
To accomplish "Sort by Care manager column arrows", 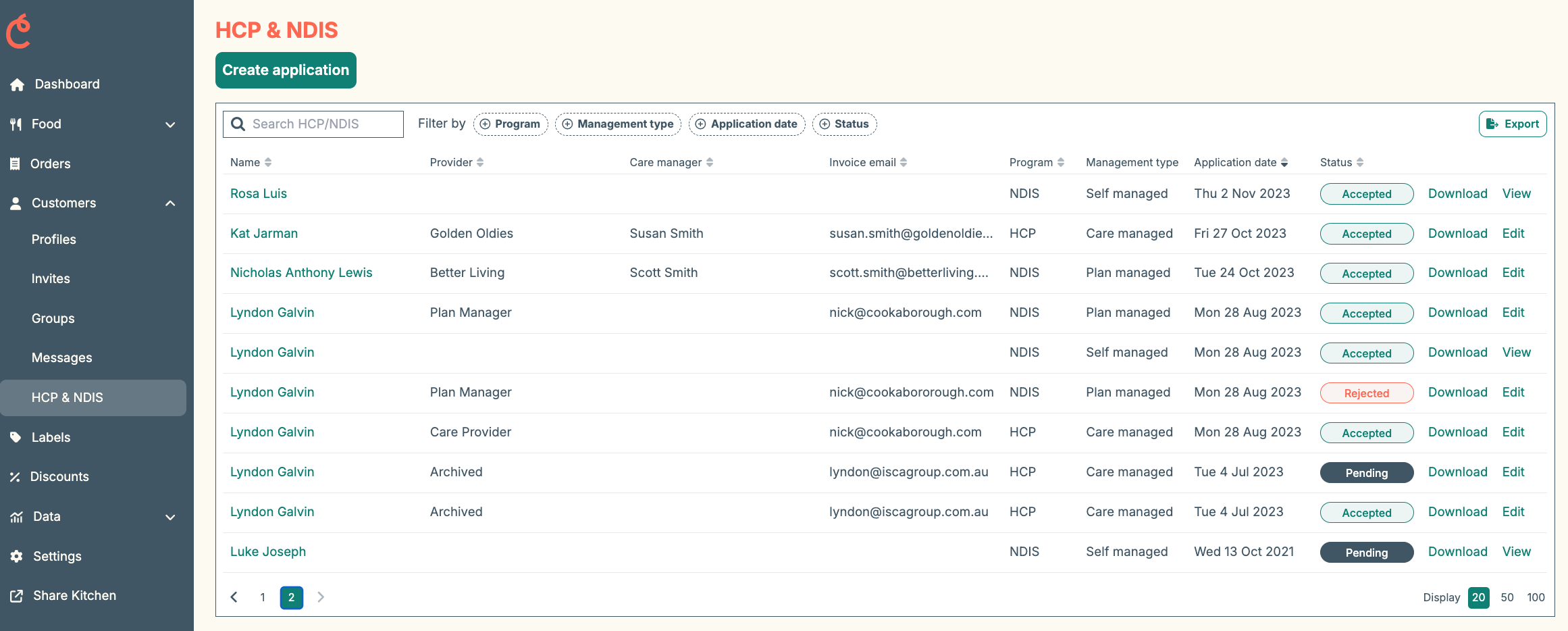I will click(x=710, y=162).
